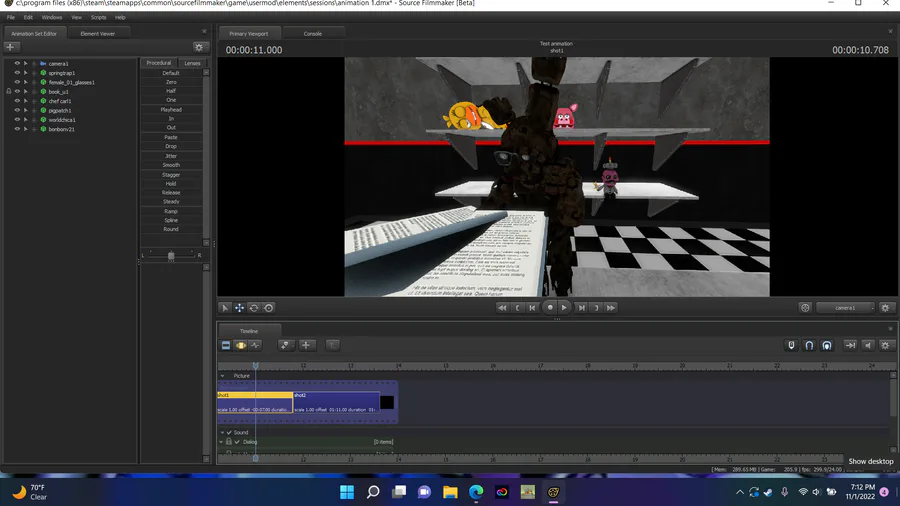Collapse the Sound track
The height and width of the screenshot is (506, 900).
point(222,433)
